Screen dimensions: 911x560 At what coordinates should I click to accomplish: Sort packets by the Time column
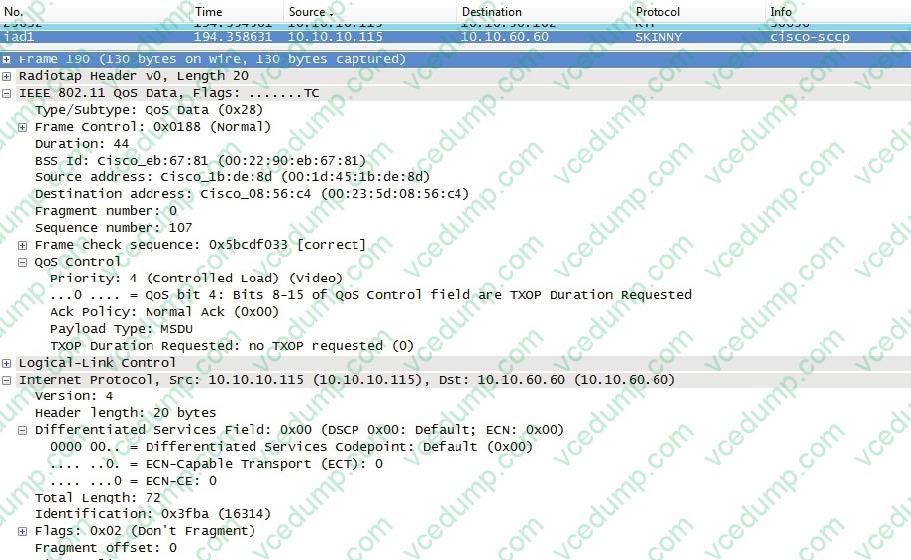[208, 11]
